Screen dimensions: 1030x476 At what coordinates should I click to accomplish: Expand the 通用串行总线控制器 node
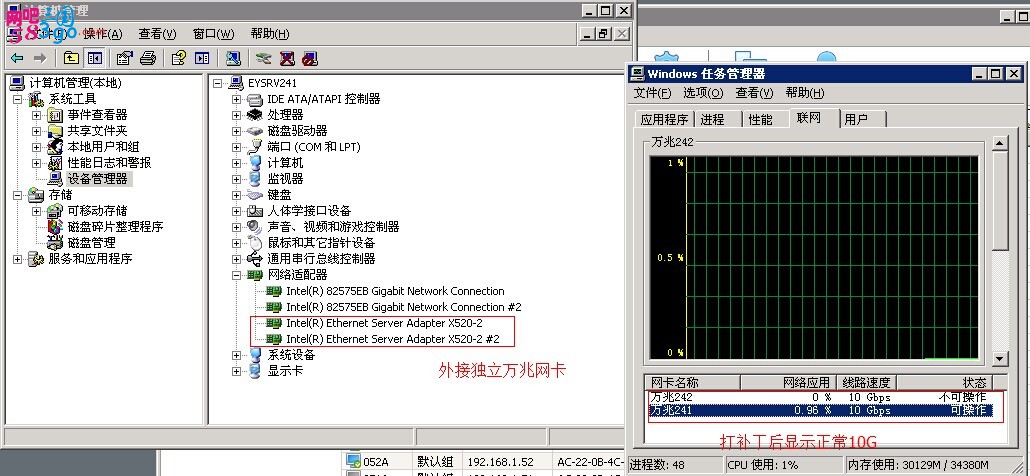point(236,259)
